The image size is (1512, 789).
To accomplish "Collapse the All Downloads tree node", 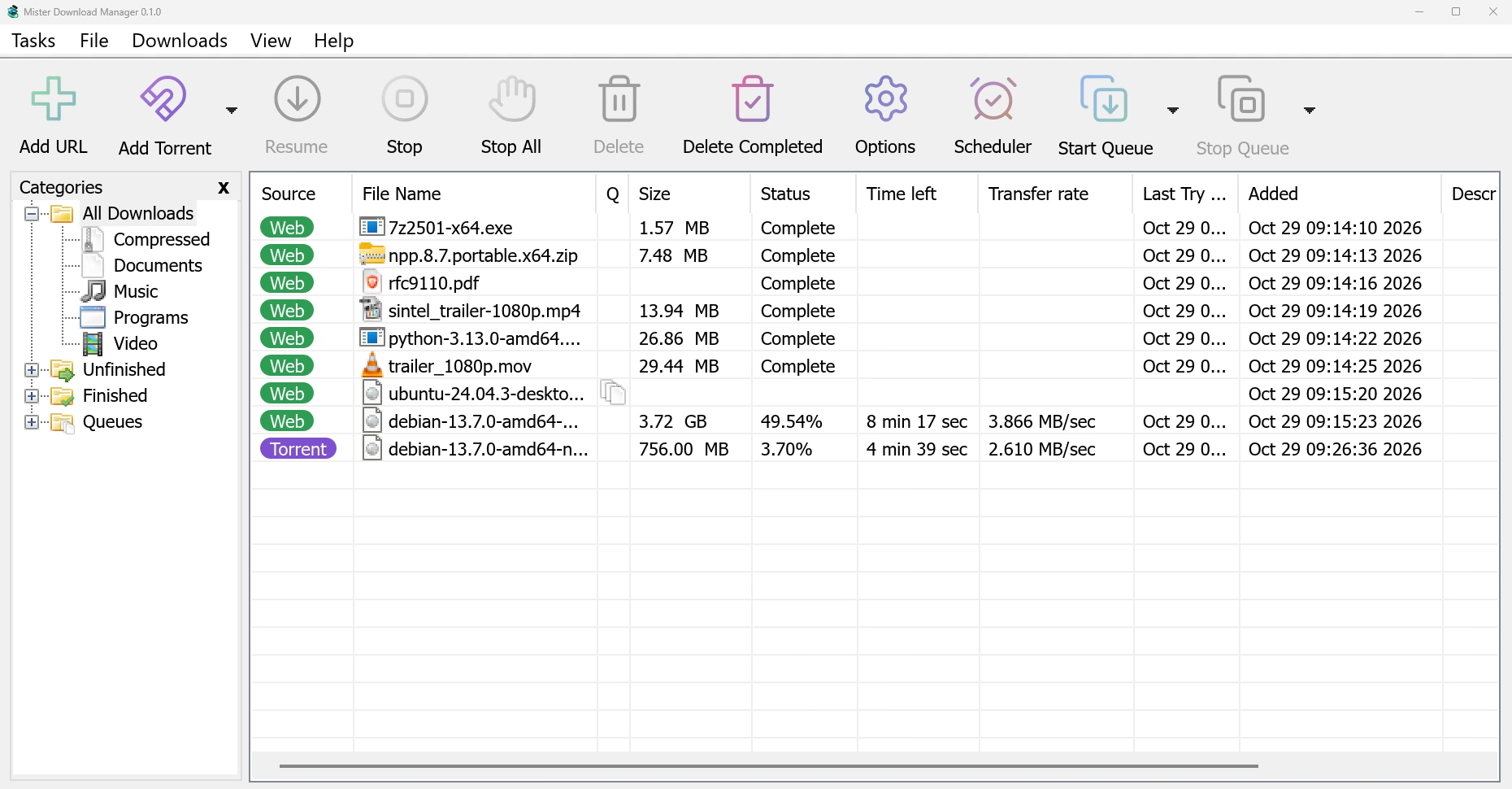I will [32, 214].
